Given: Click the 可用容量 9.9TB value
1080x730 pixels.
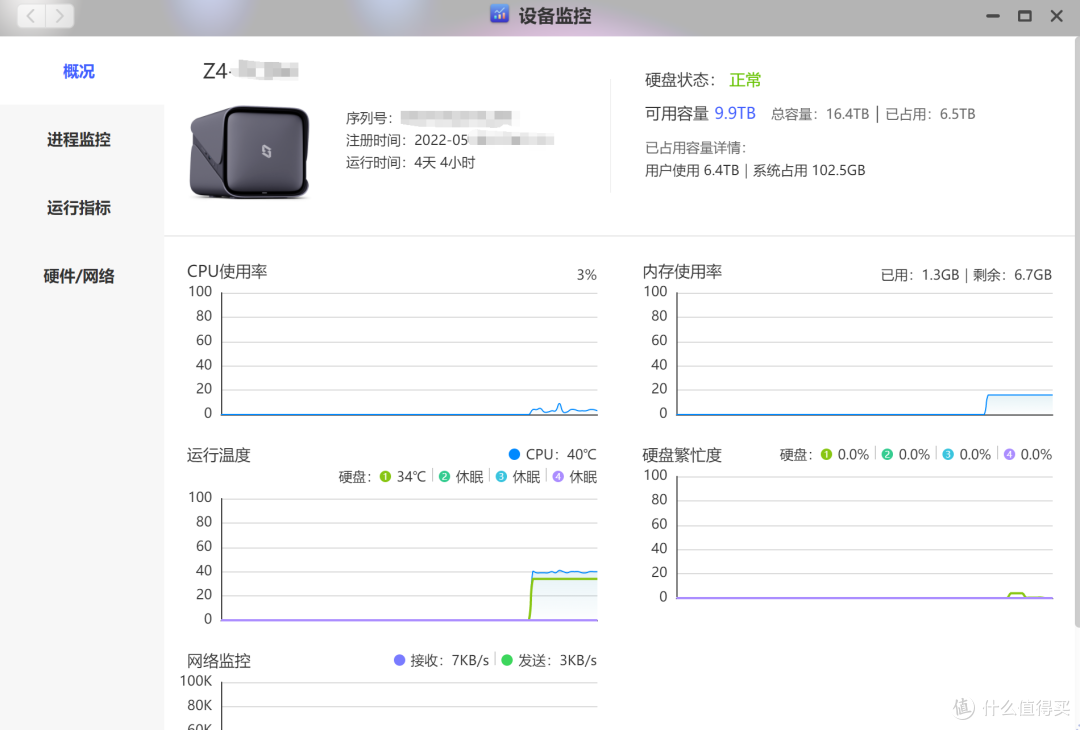Looking at the screenshot, I should point(735,114).
